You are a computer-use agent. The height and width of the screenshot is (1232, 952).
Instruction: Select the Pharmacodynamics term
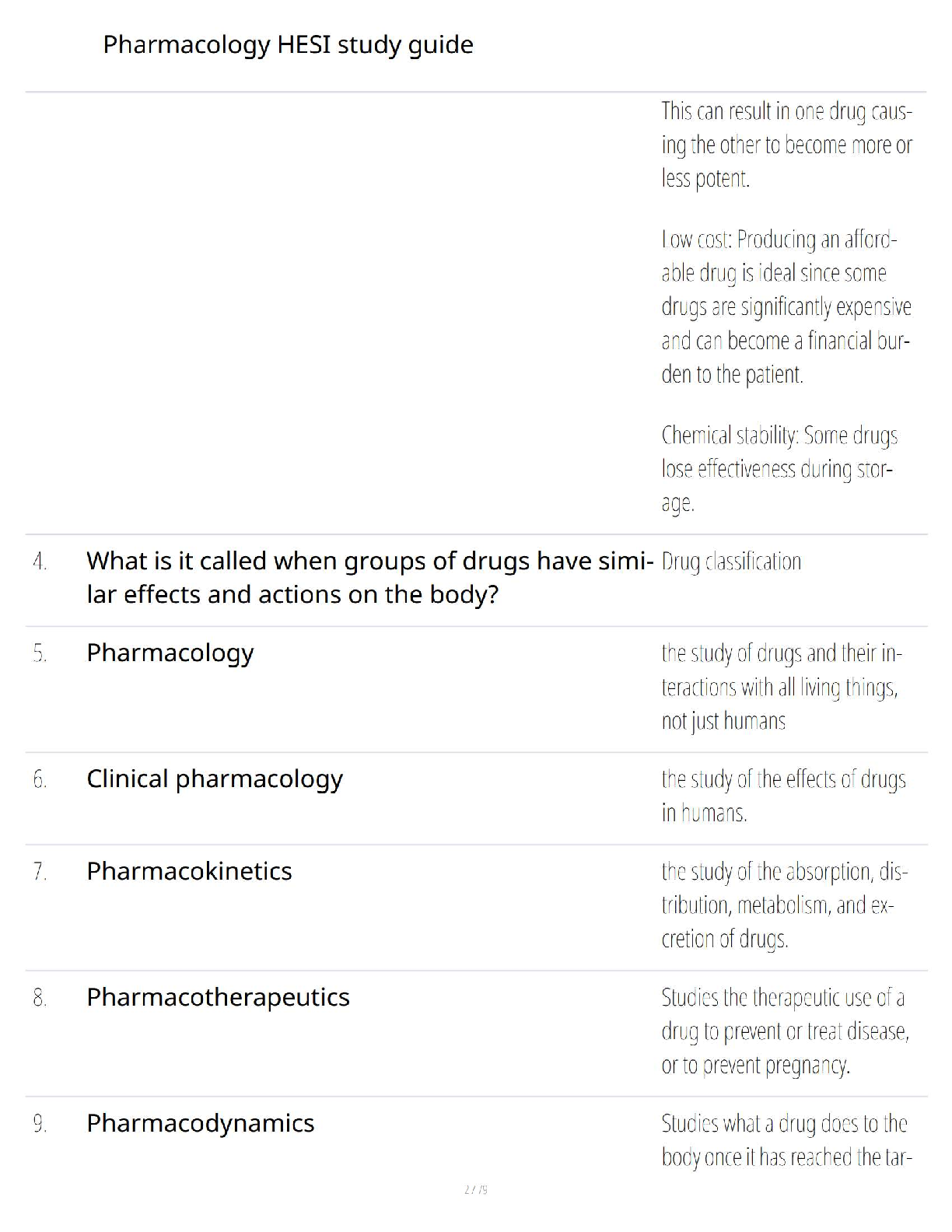pos(201,1124)
